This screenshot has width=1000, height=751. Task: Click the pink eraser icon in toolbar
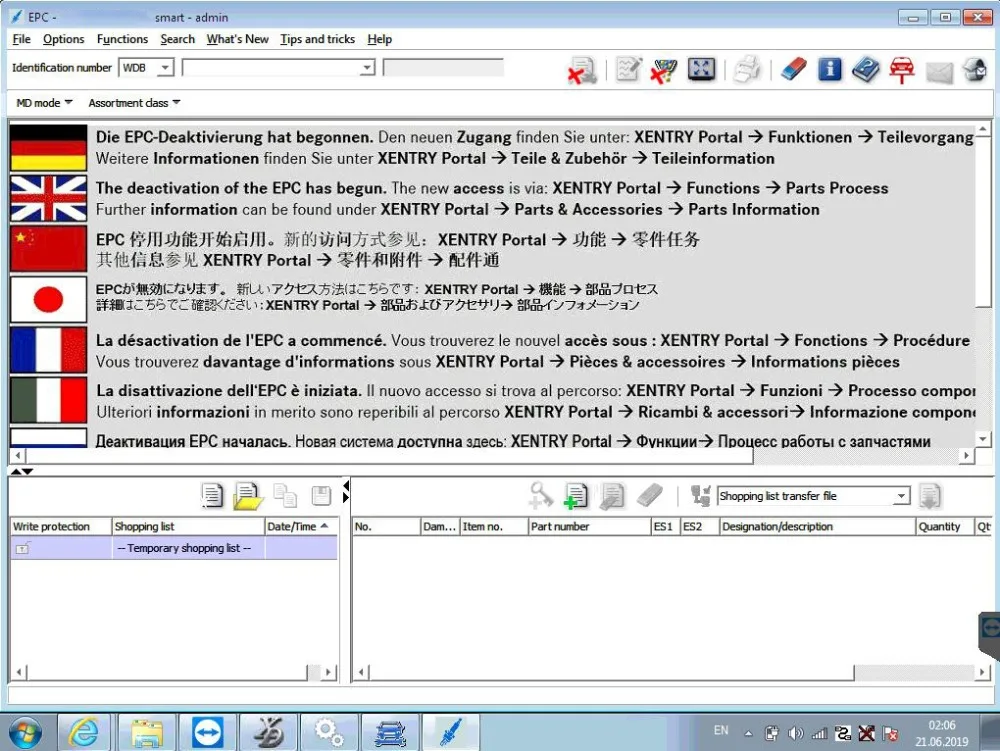coord(793,69)
